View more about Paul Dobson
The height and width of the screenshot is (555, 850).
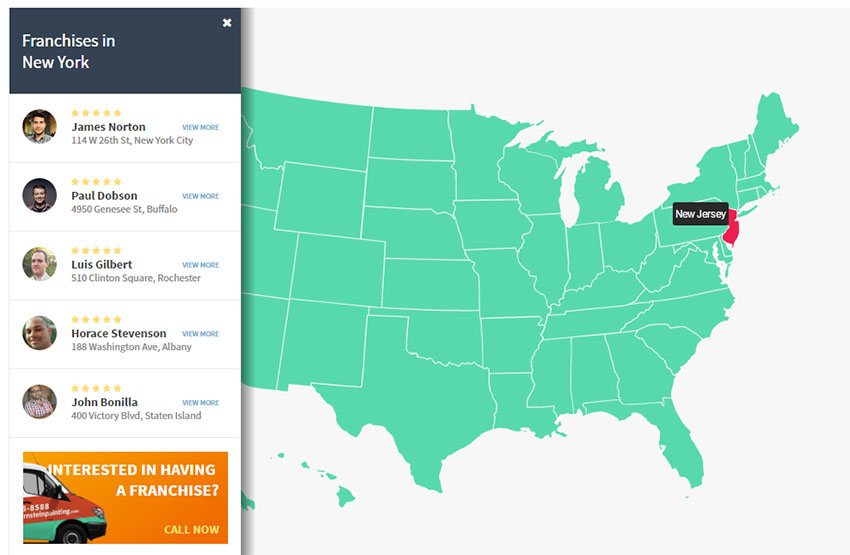click(201, 196)
